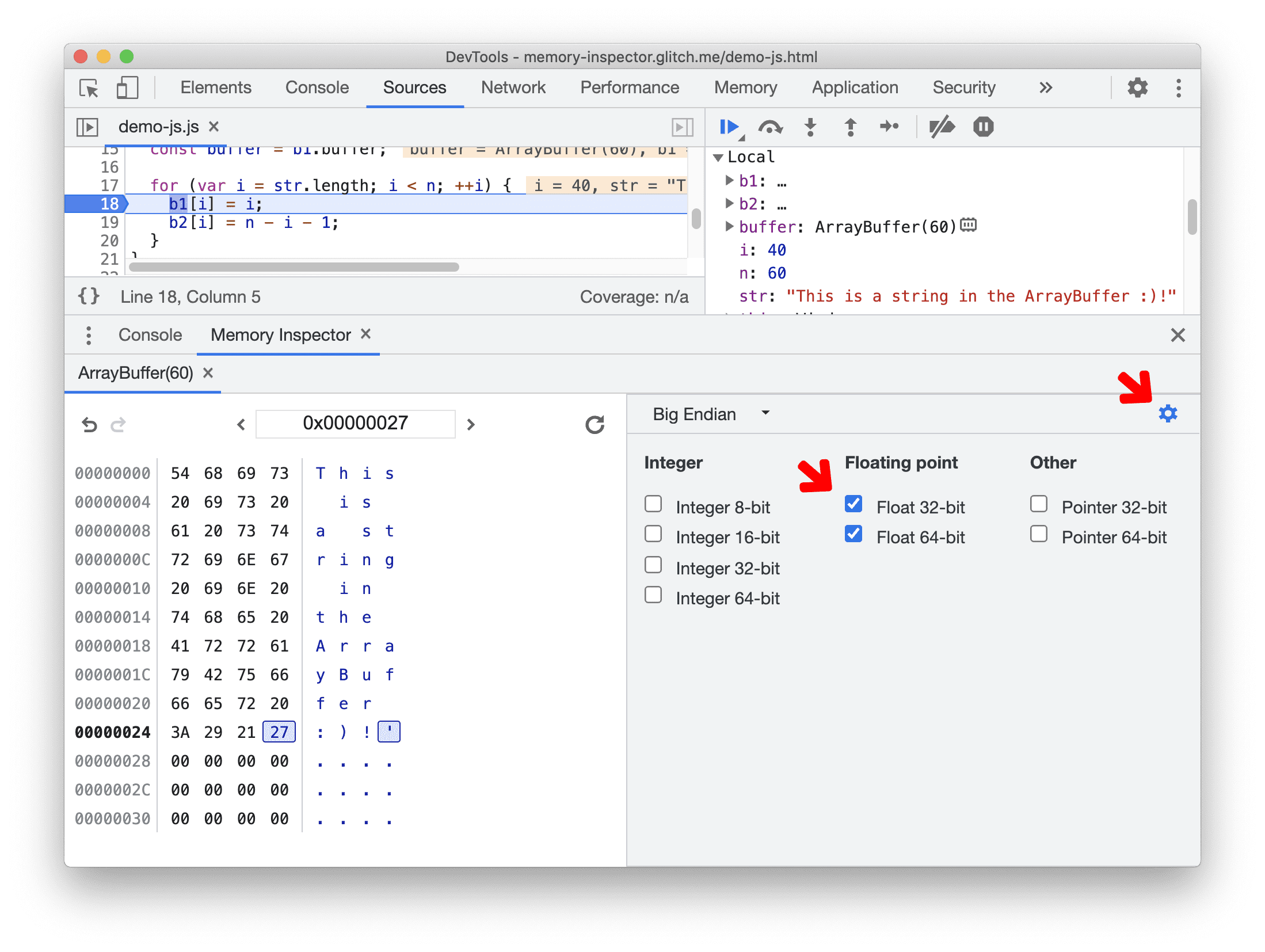Click the resume script execution button
This screenshot has height=952, width=1265.
731,127
